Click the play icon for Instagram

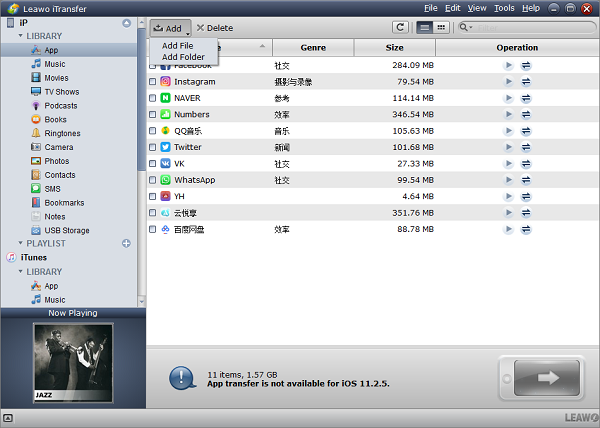(x=508, y=81)
